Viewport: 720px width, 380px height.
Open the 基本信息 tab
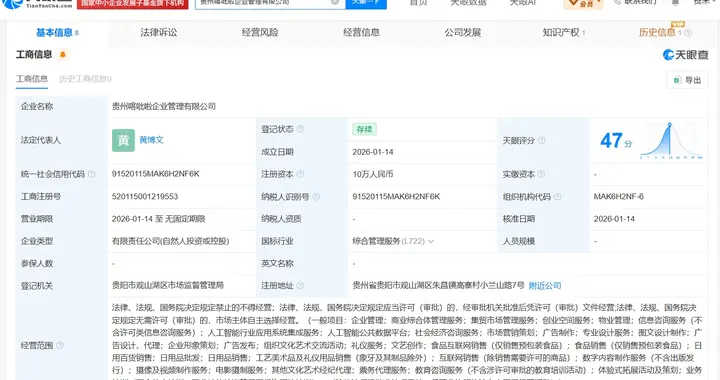pyautogui.click(x=57, y=33)
